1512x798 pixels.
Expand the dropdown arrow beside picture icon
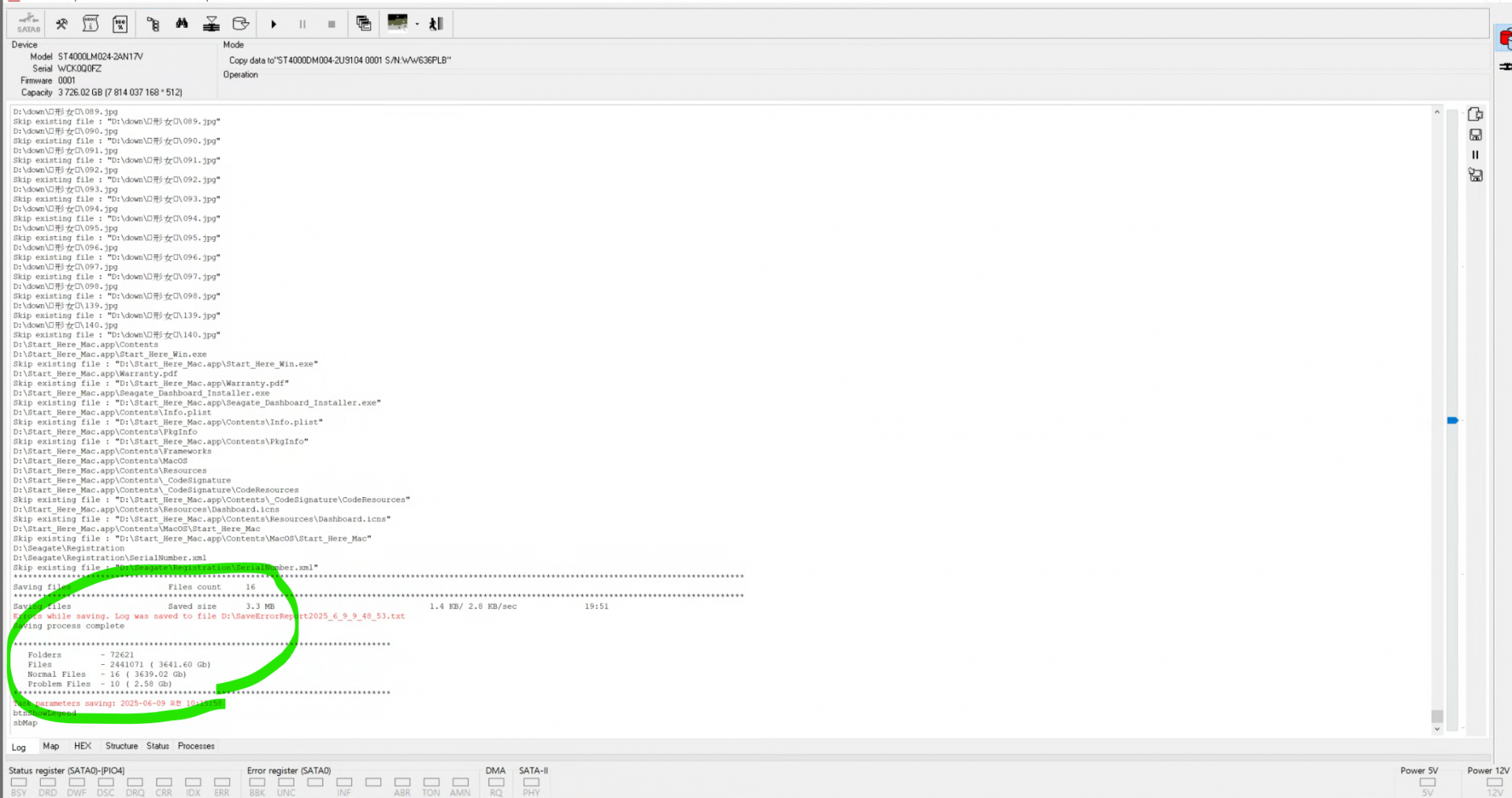point(417,24)
